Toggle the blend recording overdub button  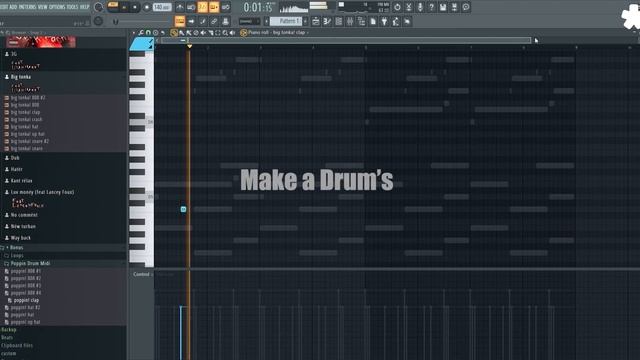(x=214, y=7)
